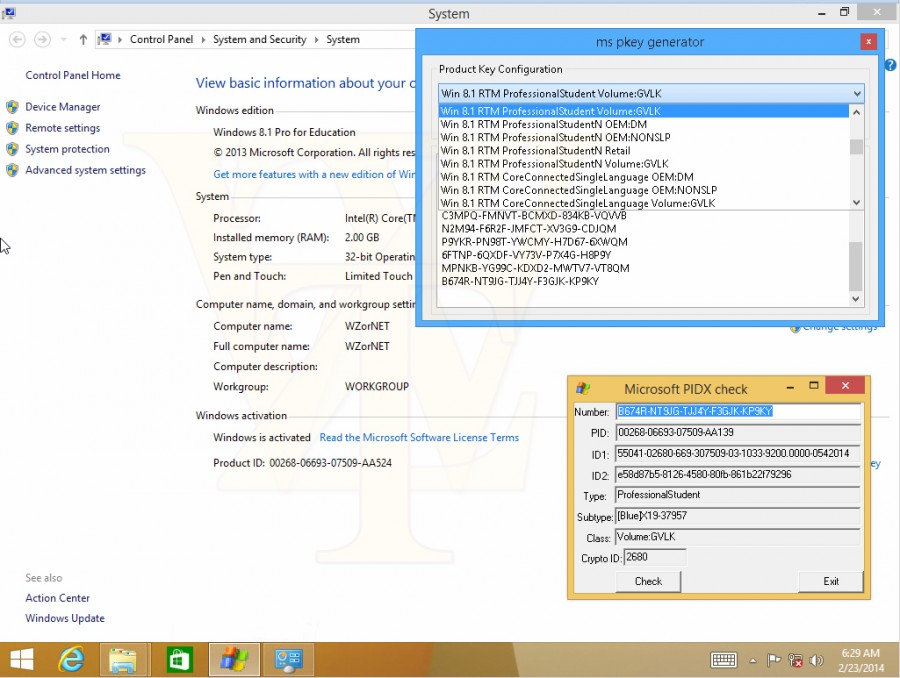Viewport: 900px width, 678px height.
Task: Click the Class field showing Volume:GVLK
Action: click(x=739, y=537)
